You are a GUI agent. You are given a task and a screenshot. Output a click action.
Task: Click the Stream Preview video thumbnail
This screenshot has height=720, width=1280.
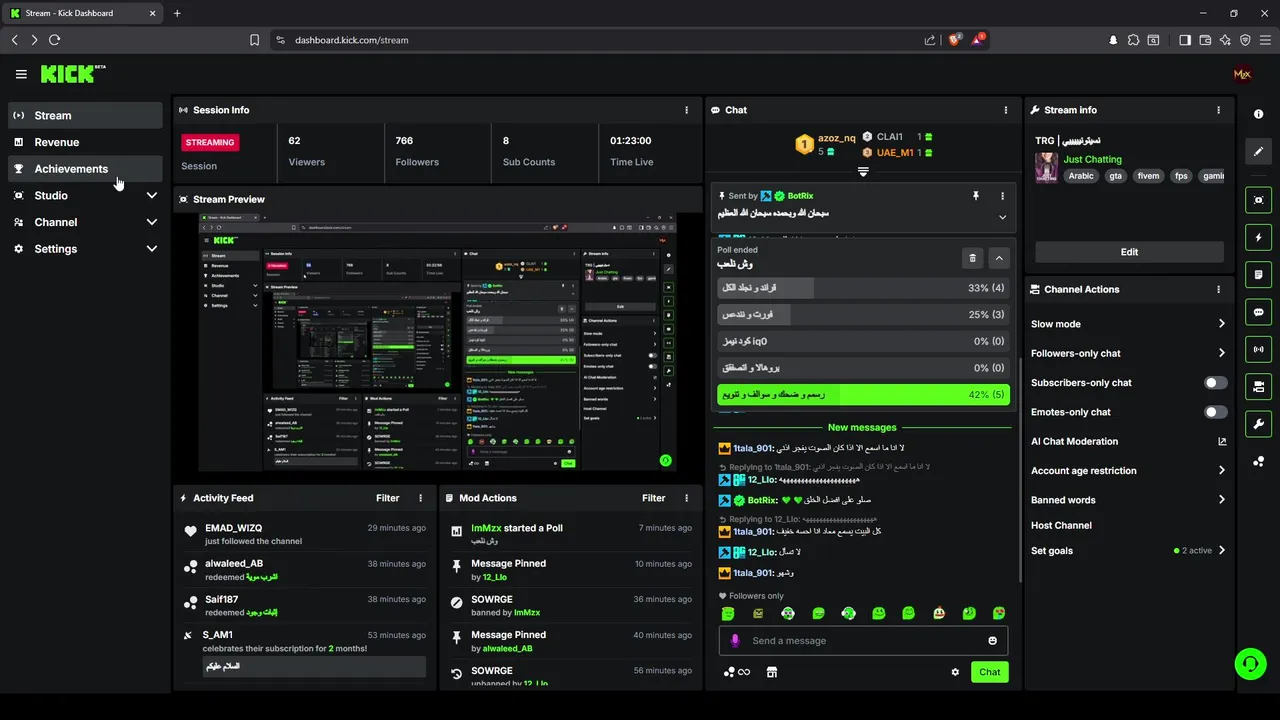[x=437, y=343]
